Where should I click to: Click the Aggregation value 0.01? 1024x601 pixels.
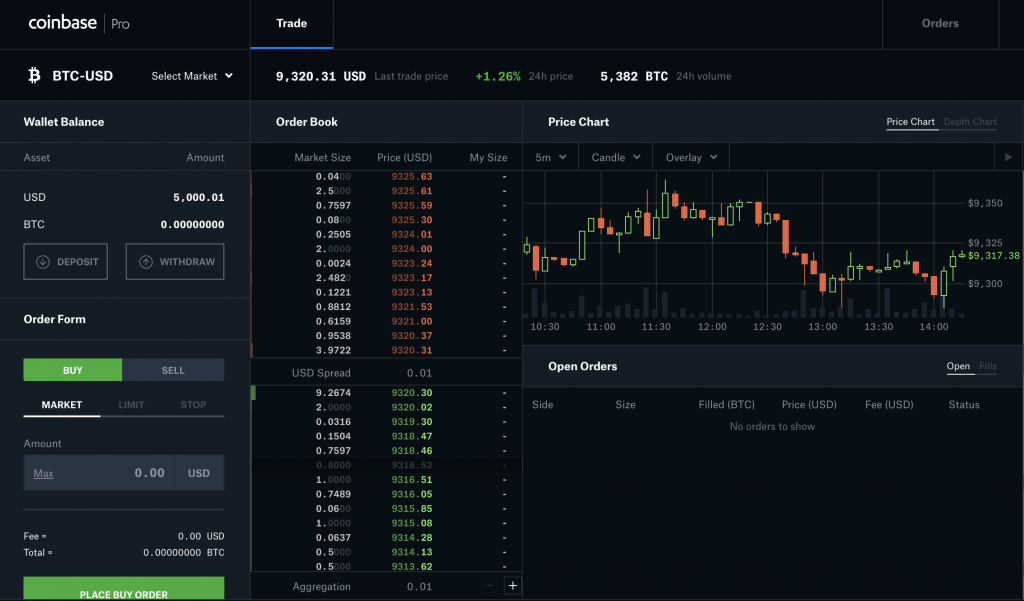(419, 587)
